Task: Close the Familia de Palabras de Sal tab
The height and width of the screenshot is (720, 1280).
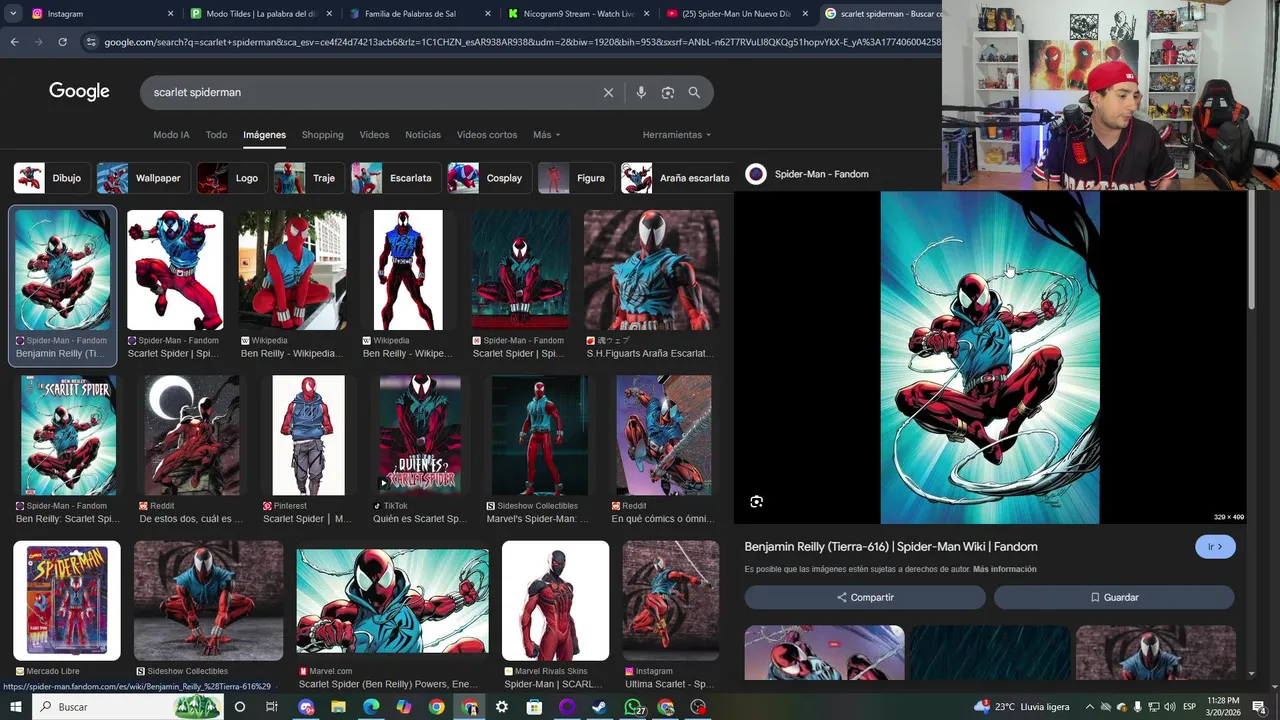Action: (488, 14)
